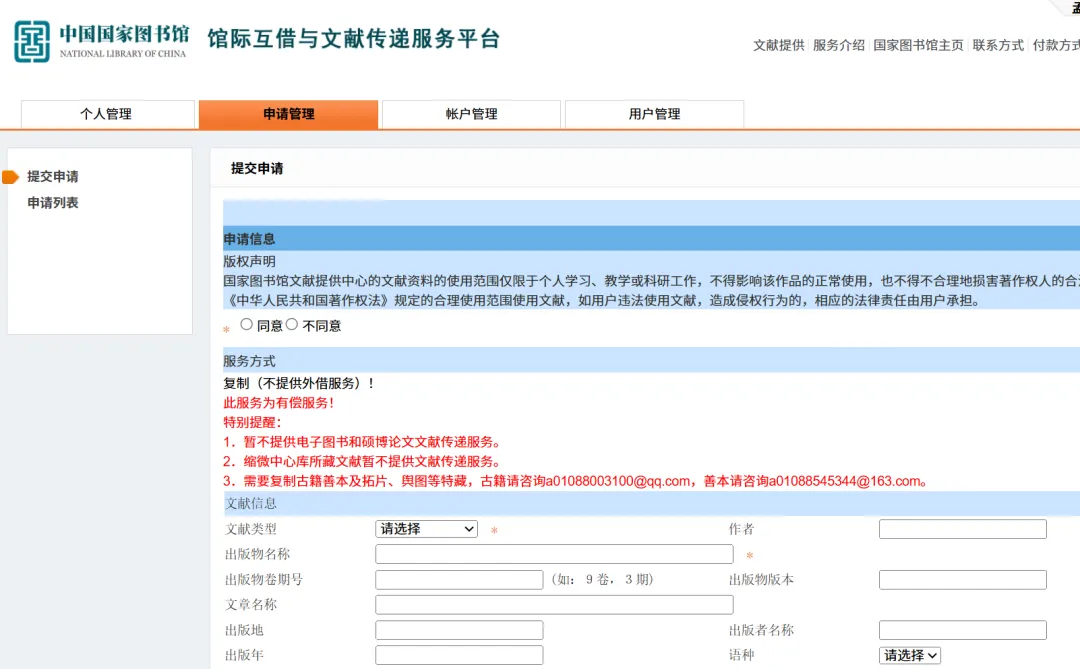Focus the 出版物名称 input field
The width and height of the screenshot is (1080, 669).
(x=554, y=554)
